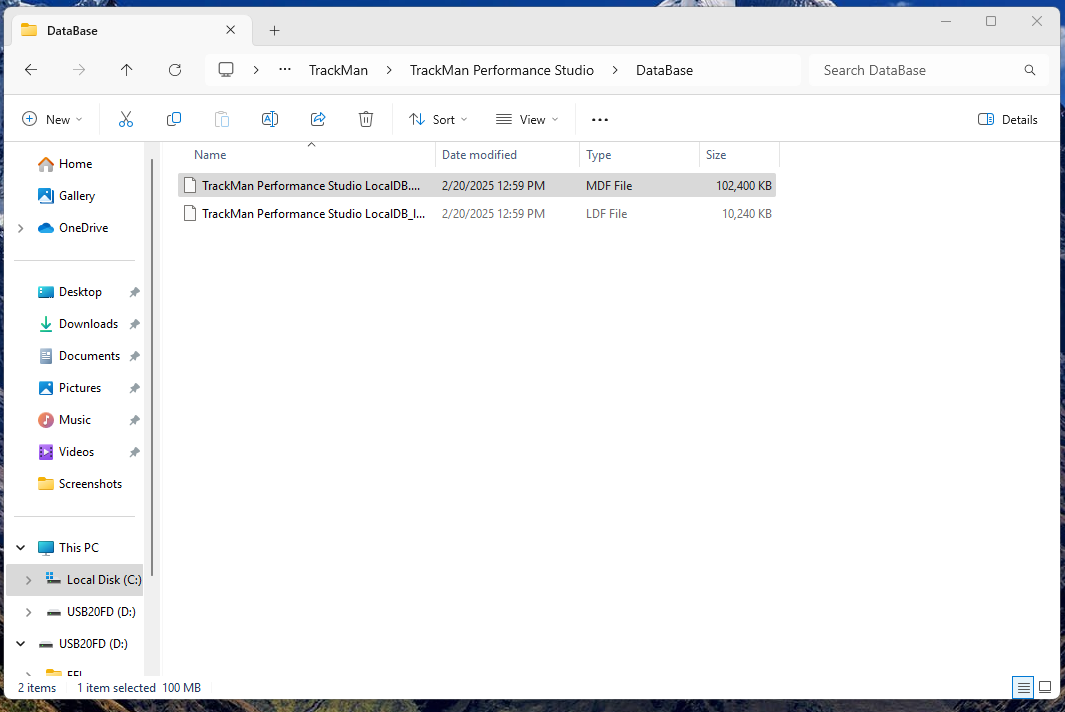Switch to details list view icon in status bar
The width and height of the screenshot is (1065, 712).
pyautogui.click(x=1023, y=688)
